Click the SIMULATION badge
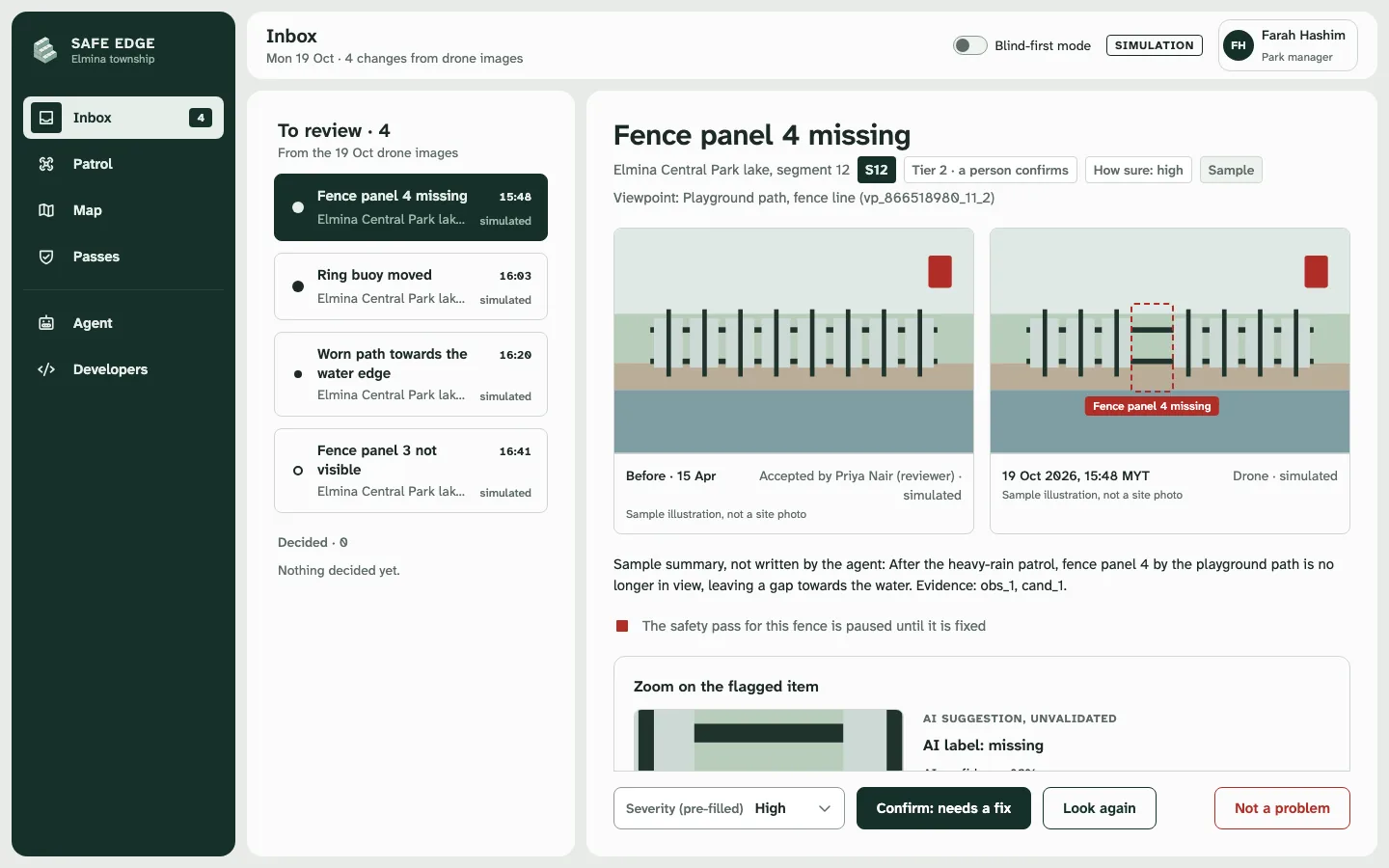Image resolution: width=1389 pixels, height=868 pixels. click(x=1155, y=45)
